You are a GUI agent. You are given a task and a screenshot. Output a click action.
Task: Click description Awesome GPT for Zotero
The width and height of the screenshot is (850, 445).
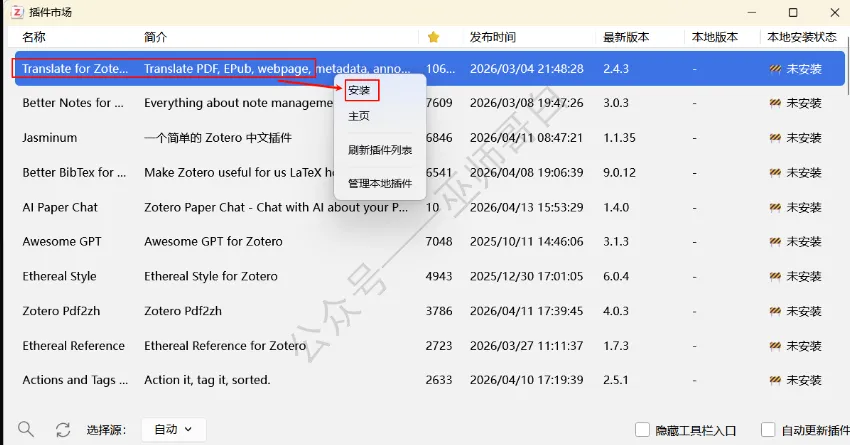(213, 241)
